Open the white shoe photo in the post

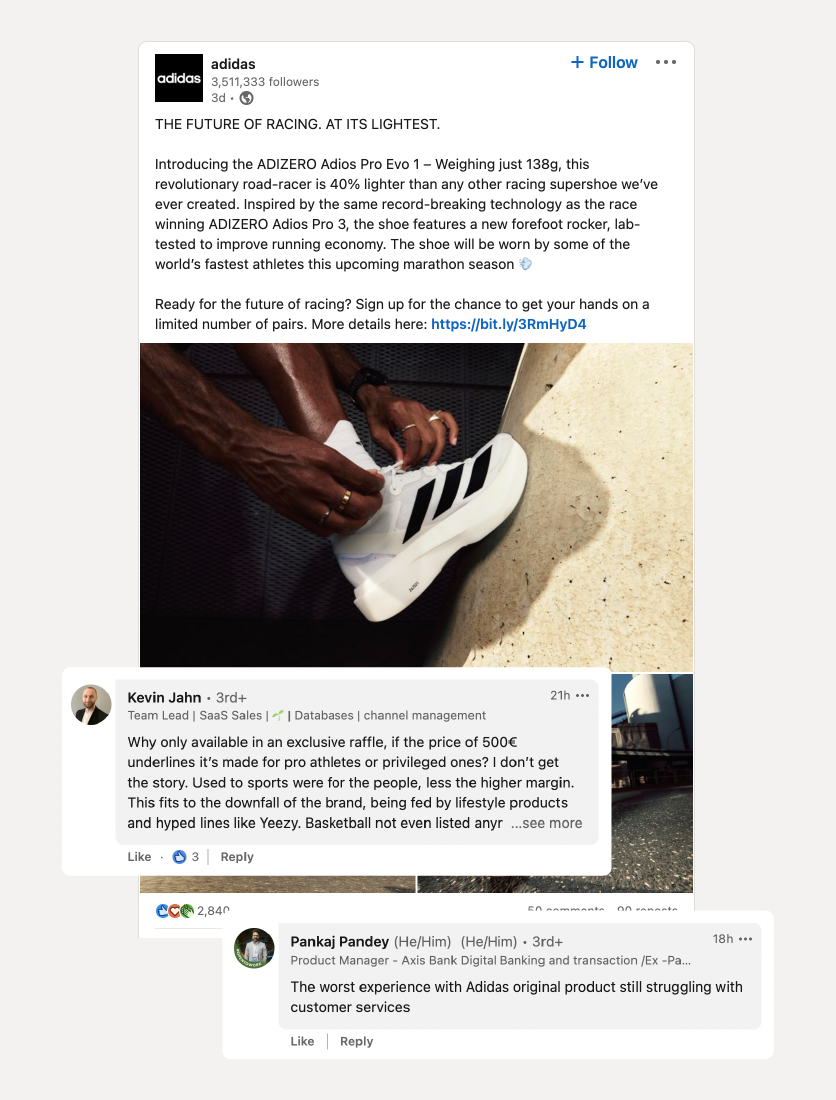416,505
